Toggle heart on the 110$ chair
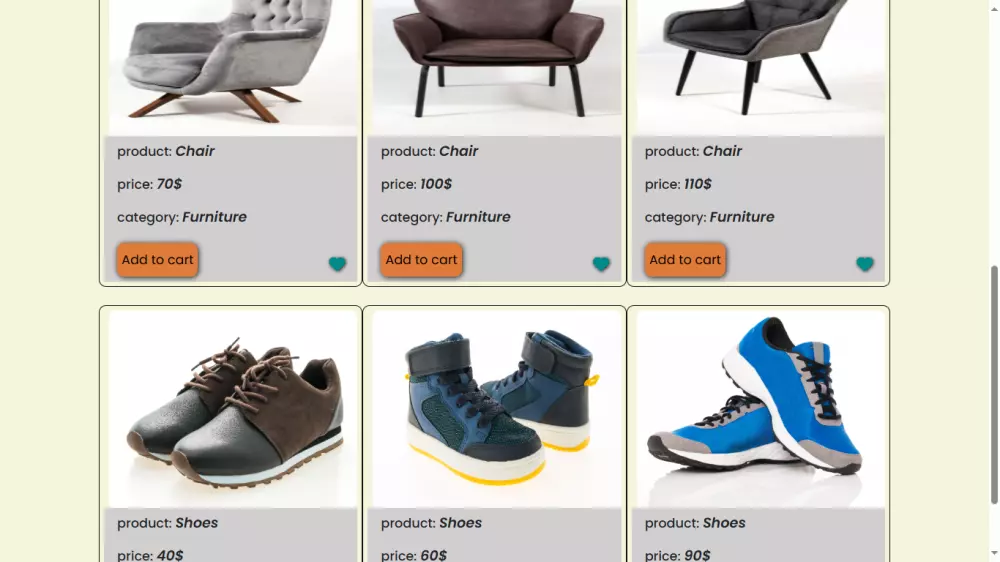Screen dimensions: 1000x562 865,264
